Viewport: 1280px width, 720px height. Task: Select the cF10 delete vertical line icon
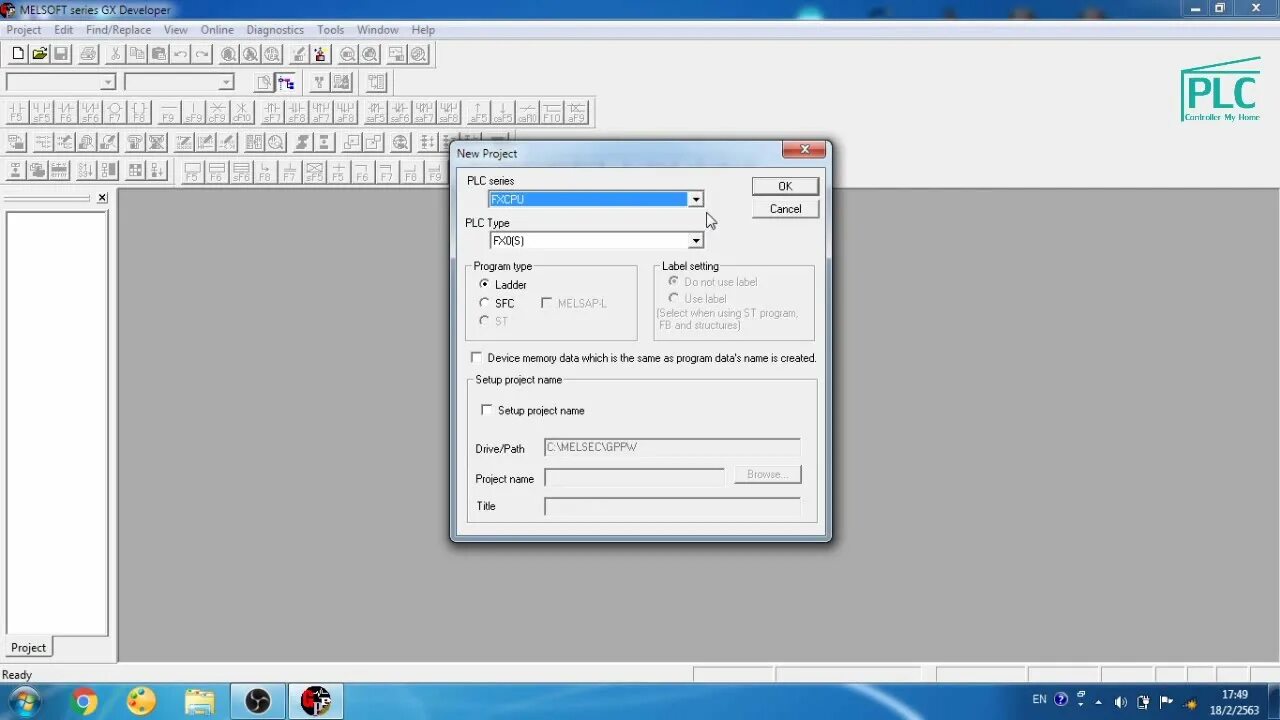(241, 112)
